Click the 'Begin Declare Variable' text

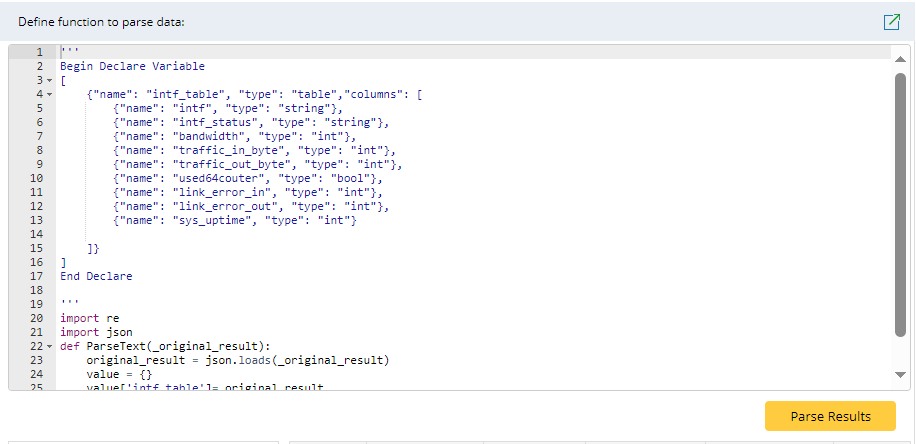[x=132, y=66]
